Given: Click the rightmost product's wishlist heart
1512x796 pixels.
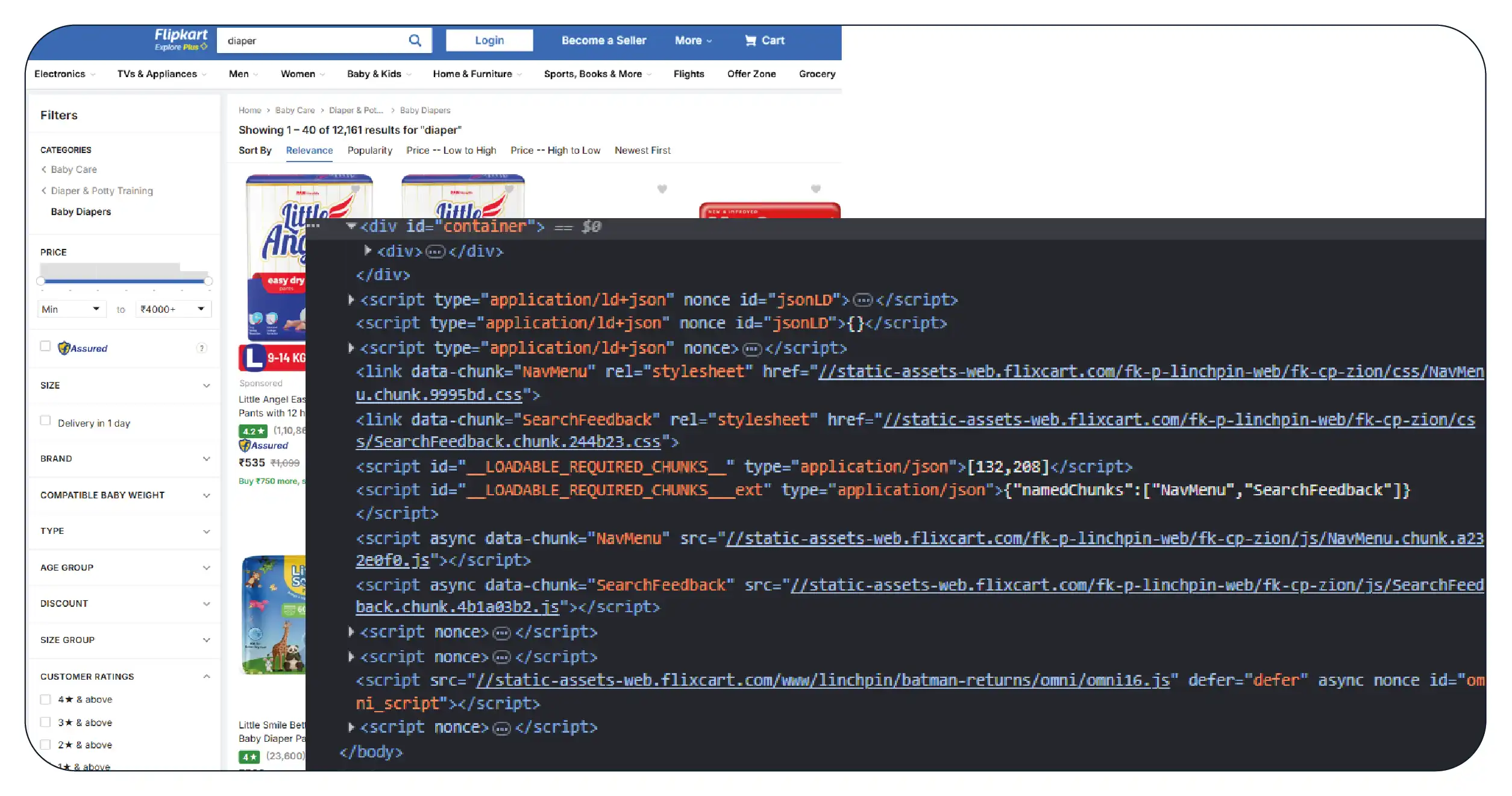Looking at the screenshot, I should [815, 189].
